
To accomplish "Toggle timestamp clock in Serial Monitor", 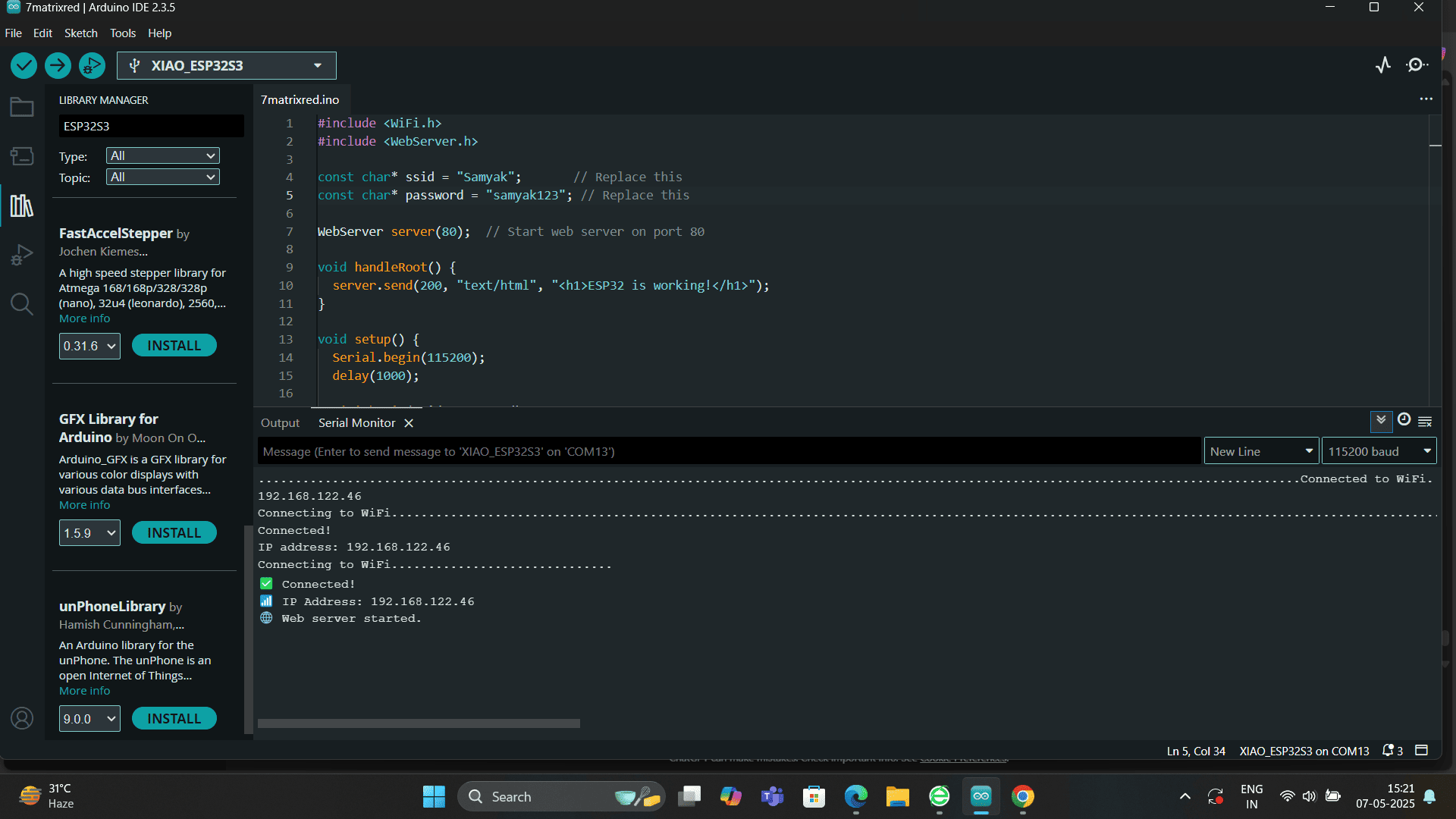I will coord(1404,420).
